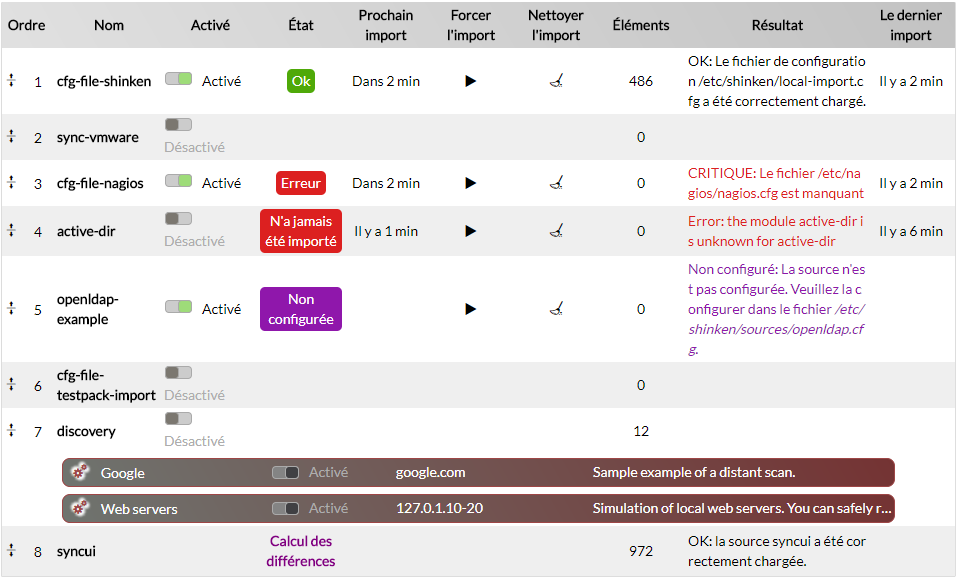Clean the openldap-example import

point(556,309)
